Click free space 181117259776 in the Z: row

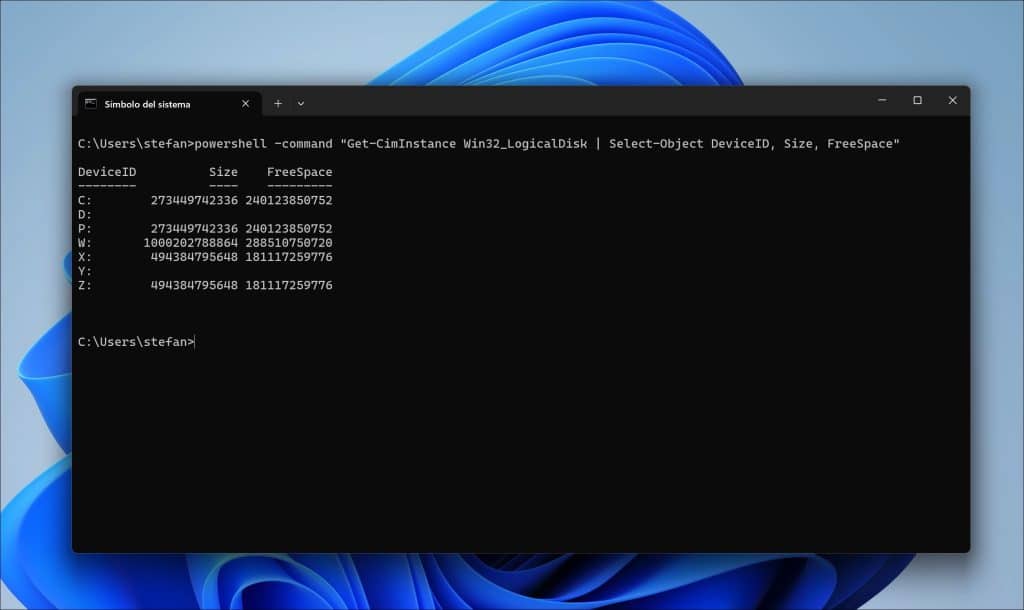point(289,285)
